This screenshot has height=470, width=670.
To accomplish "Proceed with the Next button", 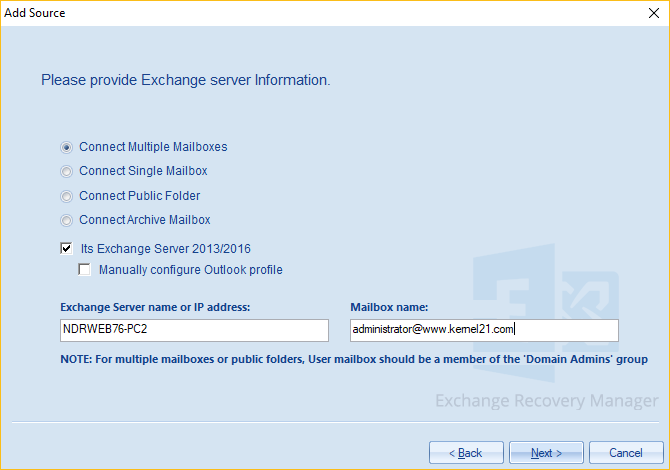I will 546,452.
